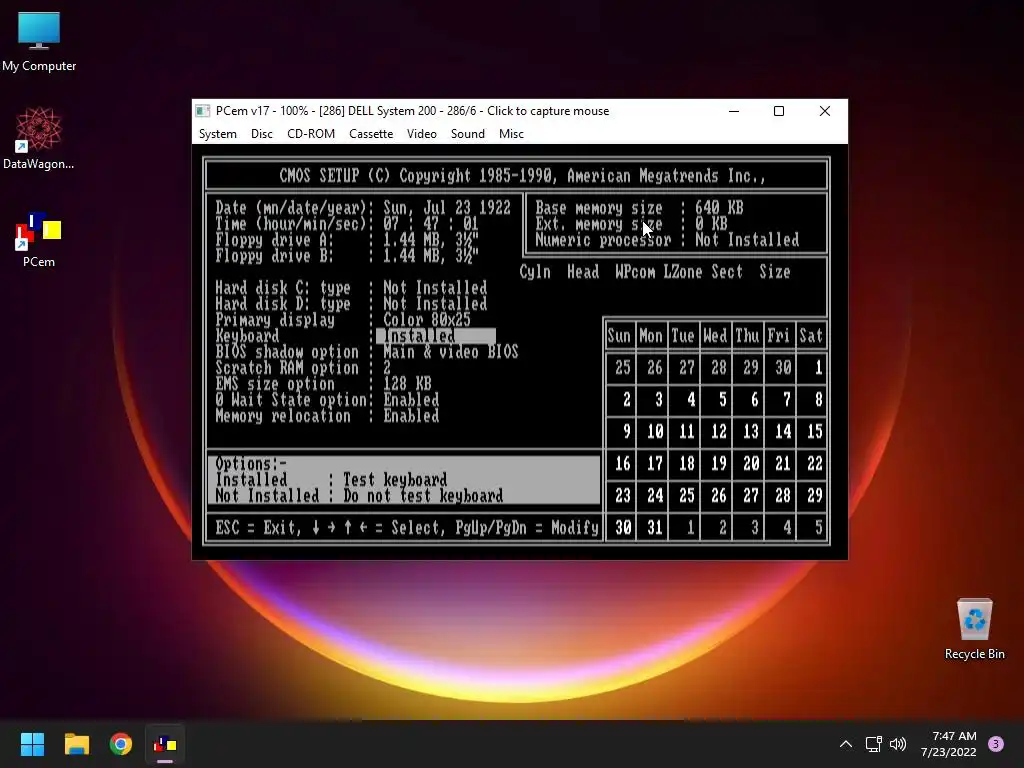Click the '640 KB' base memory value
Viewport: 1024px width, 768px height.
(x=719, y=208)
